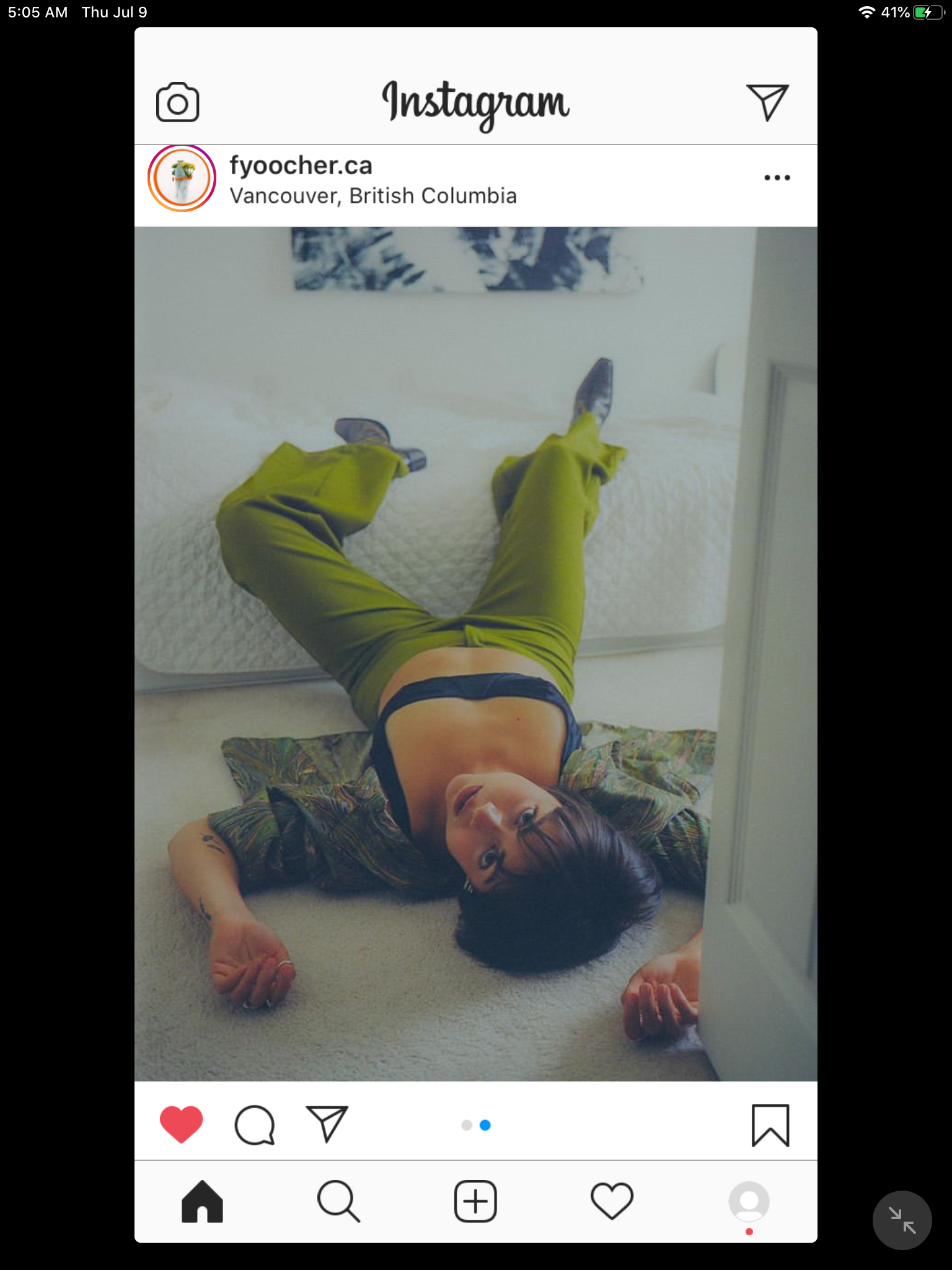Open your profile avatar tab
The image size is (952, 1270).
pyautogui.click(x=749, y=1202)
